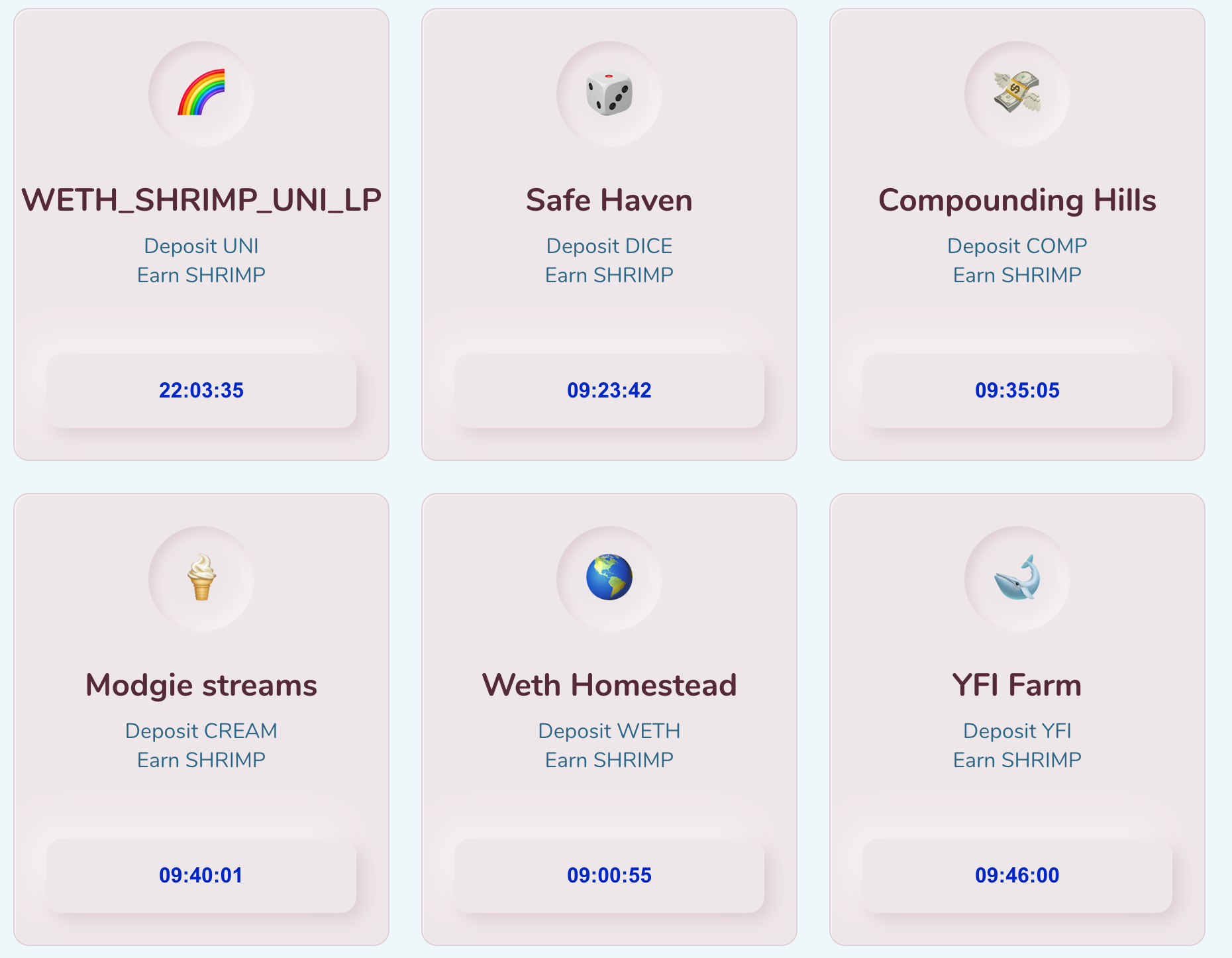Image resolution: width=1232 pixels, height=958 pixels.
Task: Click the whale icon above YFI Farm
Action: (1017, 578)
